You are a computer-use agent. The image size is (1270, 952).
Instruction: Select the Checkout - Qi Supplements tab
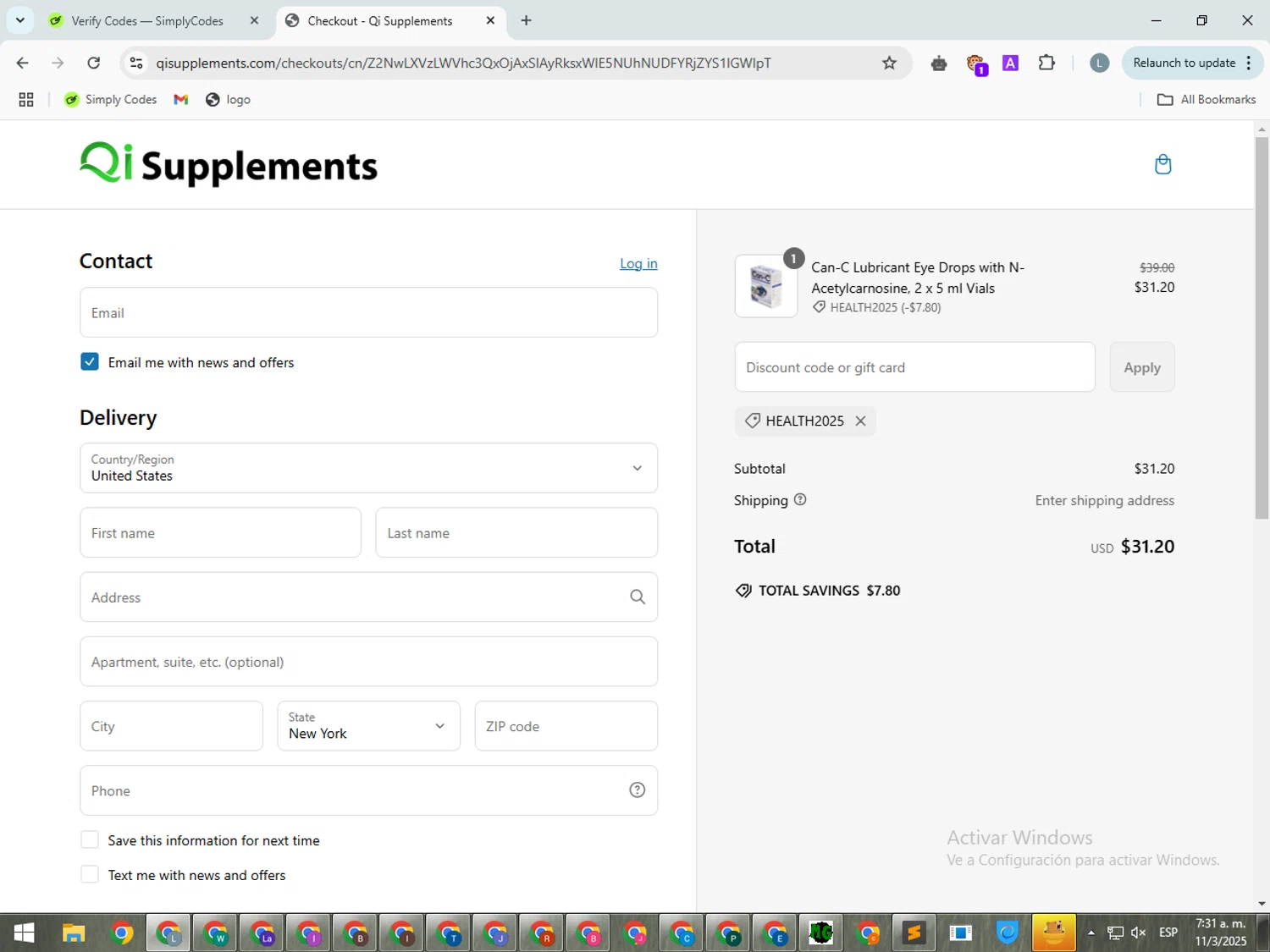coord(380,21)
